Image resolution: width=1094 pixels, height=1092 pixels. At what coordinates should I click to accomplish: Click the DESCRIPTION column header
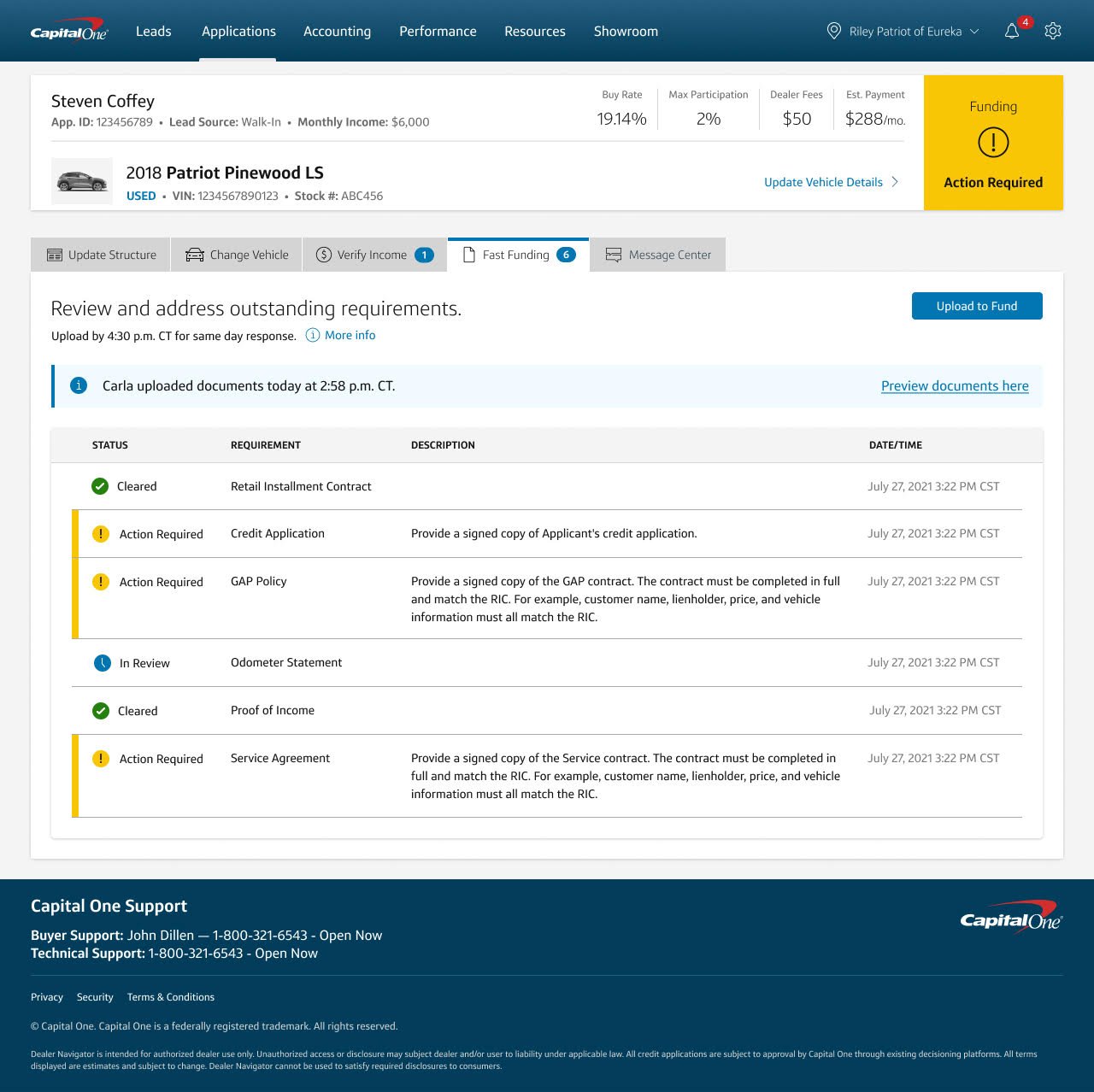pos(443,445)
